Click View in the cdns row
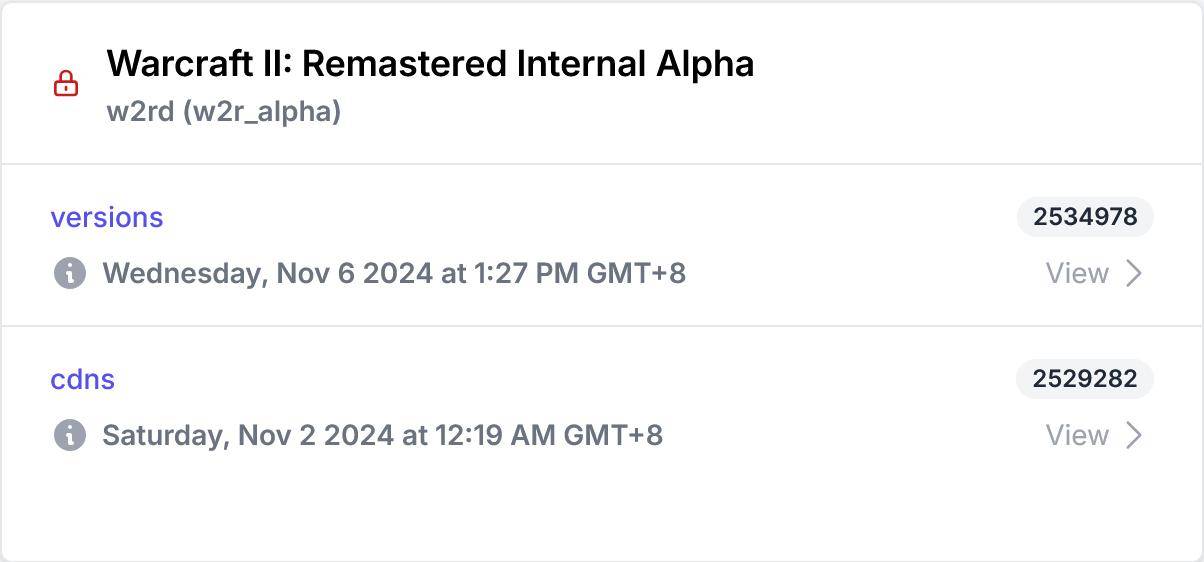 click(x=1077, y=435)
